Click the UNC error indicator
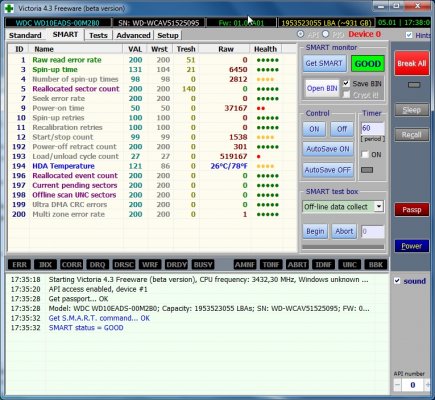Image resolution: width=435 pixels, height=400 pixels. tap(349, 265)
